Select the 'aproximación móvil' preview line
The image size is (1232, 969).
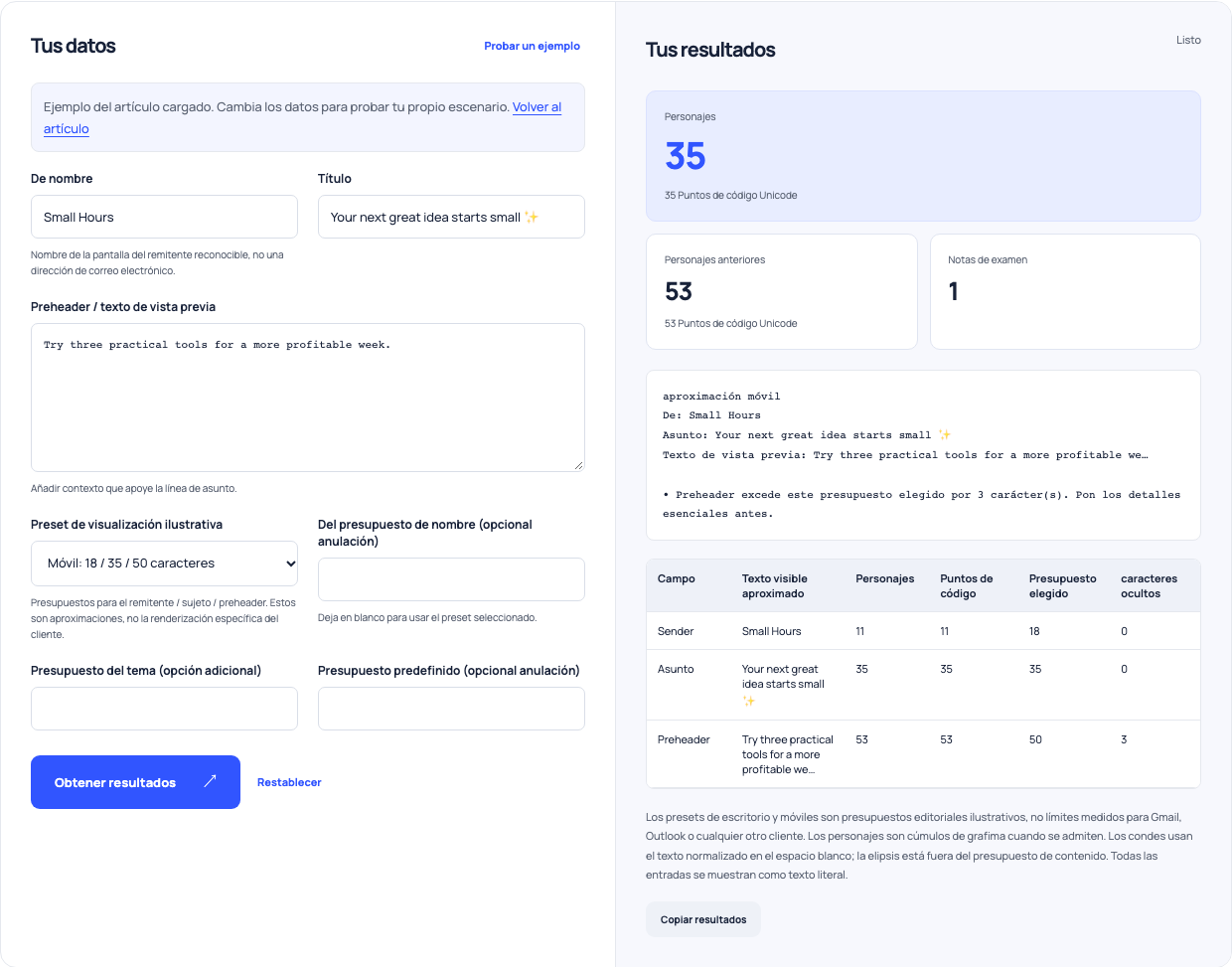pyautogui.click(x=721, y=396)
